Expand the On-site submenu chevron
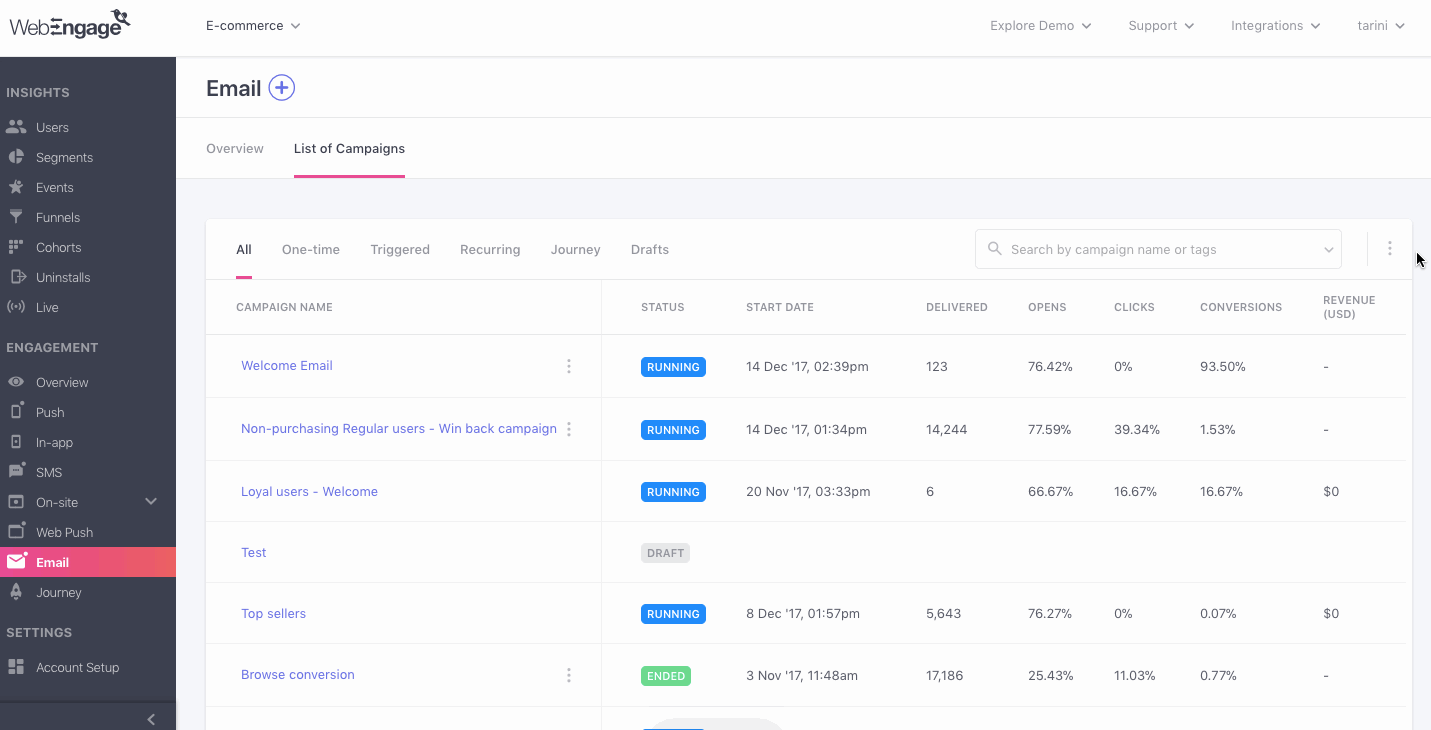Viewport: 1431px width, 730px height. (151, 502)
